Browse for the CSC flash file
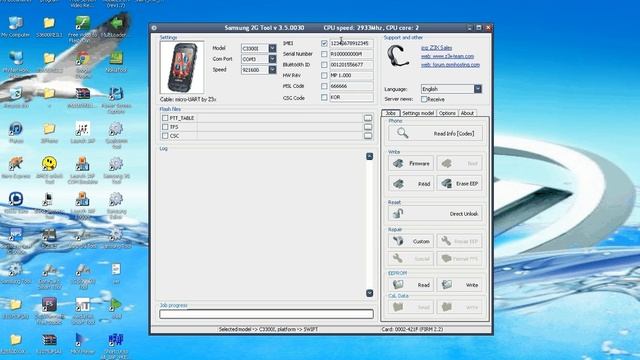The height and width of the screenshot is (360, 640). [368, 136]
